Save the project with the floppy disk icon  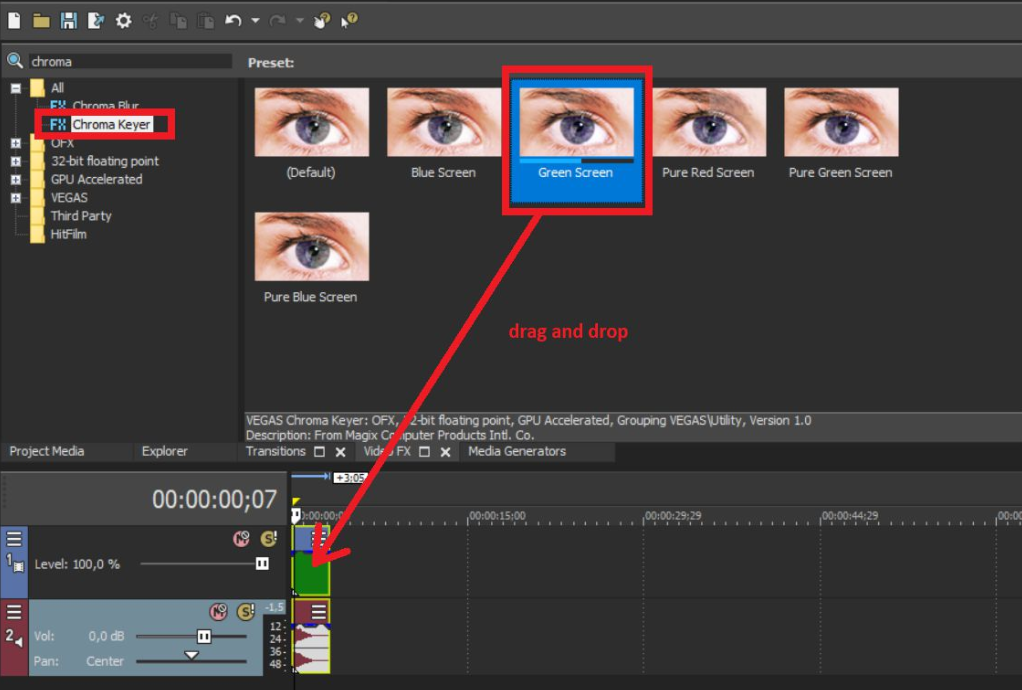tap(68, 20)
